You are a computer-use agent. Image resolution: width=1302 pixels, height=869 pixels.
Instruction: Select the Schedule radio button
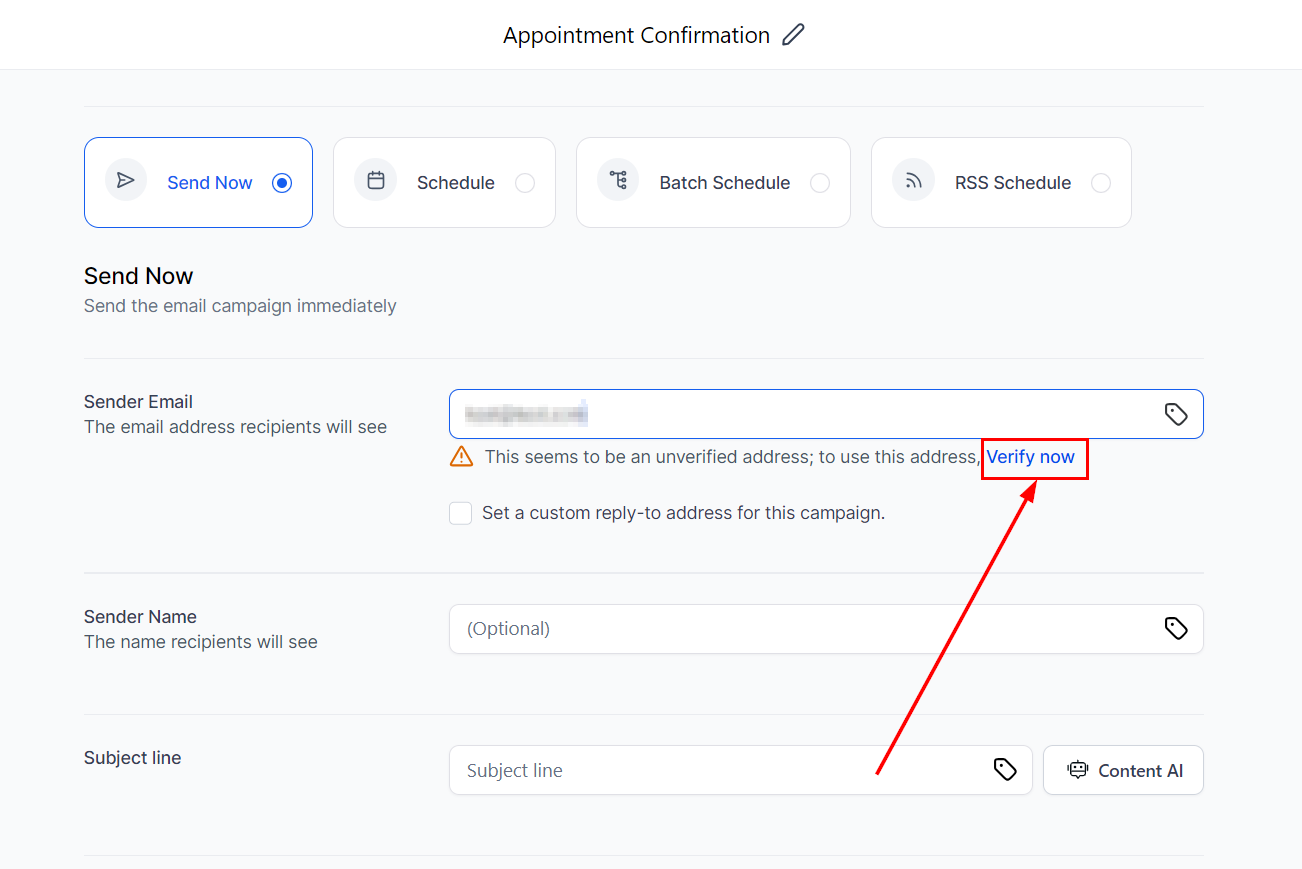[x=525, y=183]
